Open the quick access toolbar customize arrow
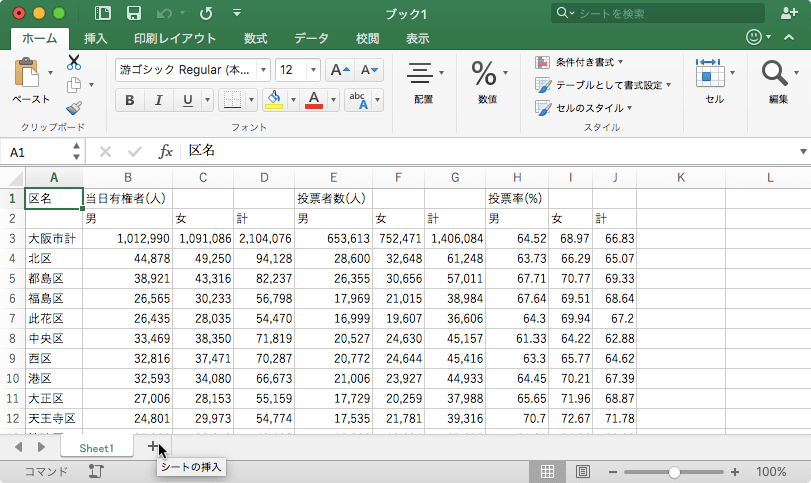Image resolution: width=811 pixels, height=483 pixels. (x=237, y=13)
